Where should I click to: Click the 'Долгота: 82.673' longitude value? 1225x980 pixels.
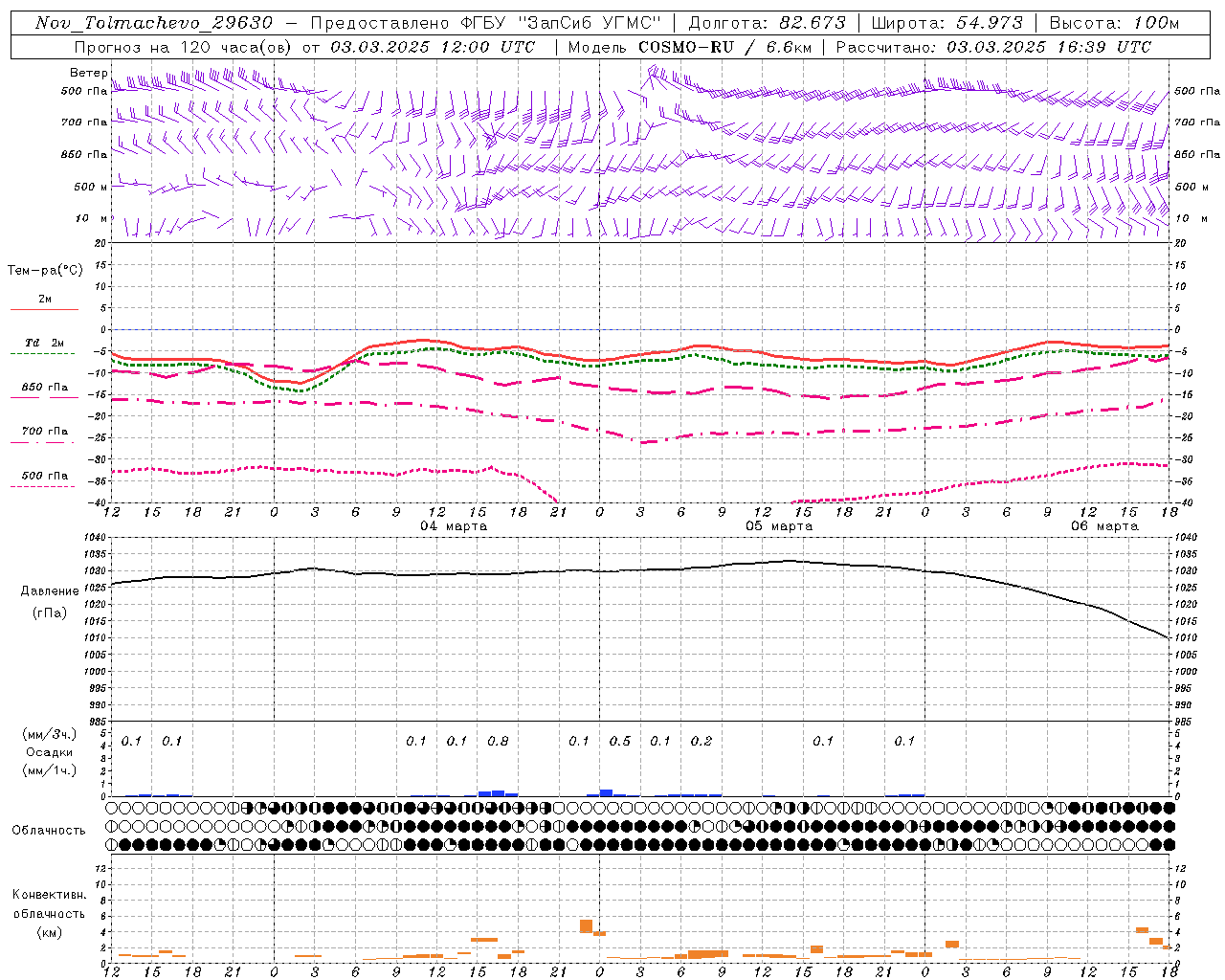pos(768,23)
